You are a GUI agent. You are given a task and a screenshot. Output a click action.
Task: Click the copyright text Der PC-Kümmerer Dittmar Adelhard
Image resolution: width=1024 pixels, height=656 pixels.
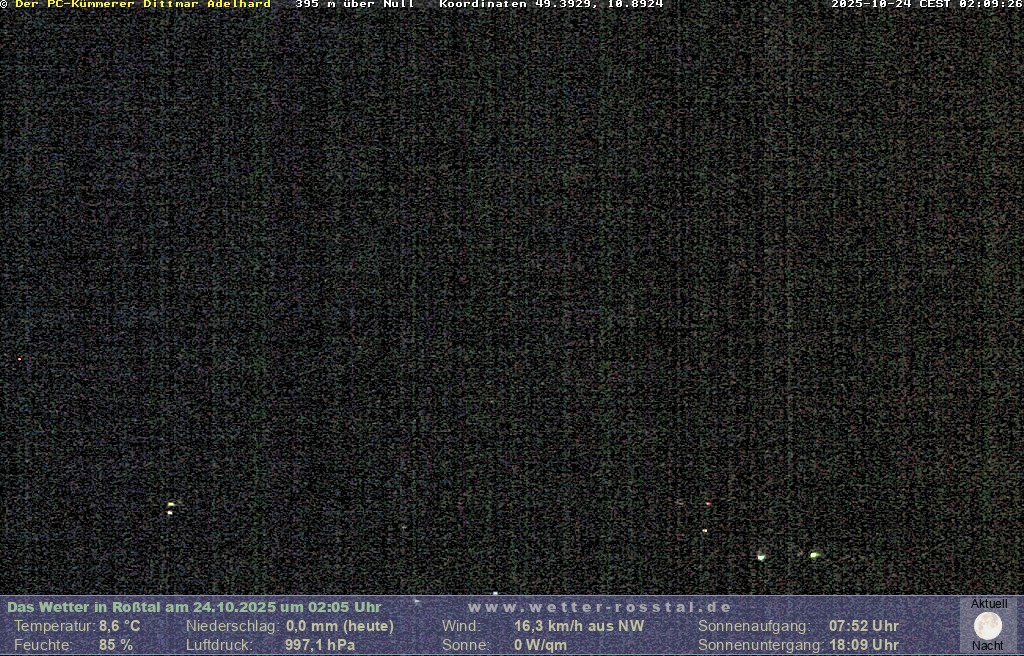pyautogui.click(x=142, y=5)
